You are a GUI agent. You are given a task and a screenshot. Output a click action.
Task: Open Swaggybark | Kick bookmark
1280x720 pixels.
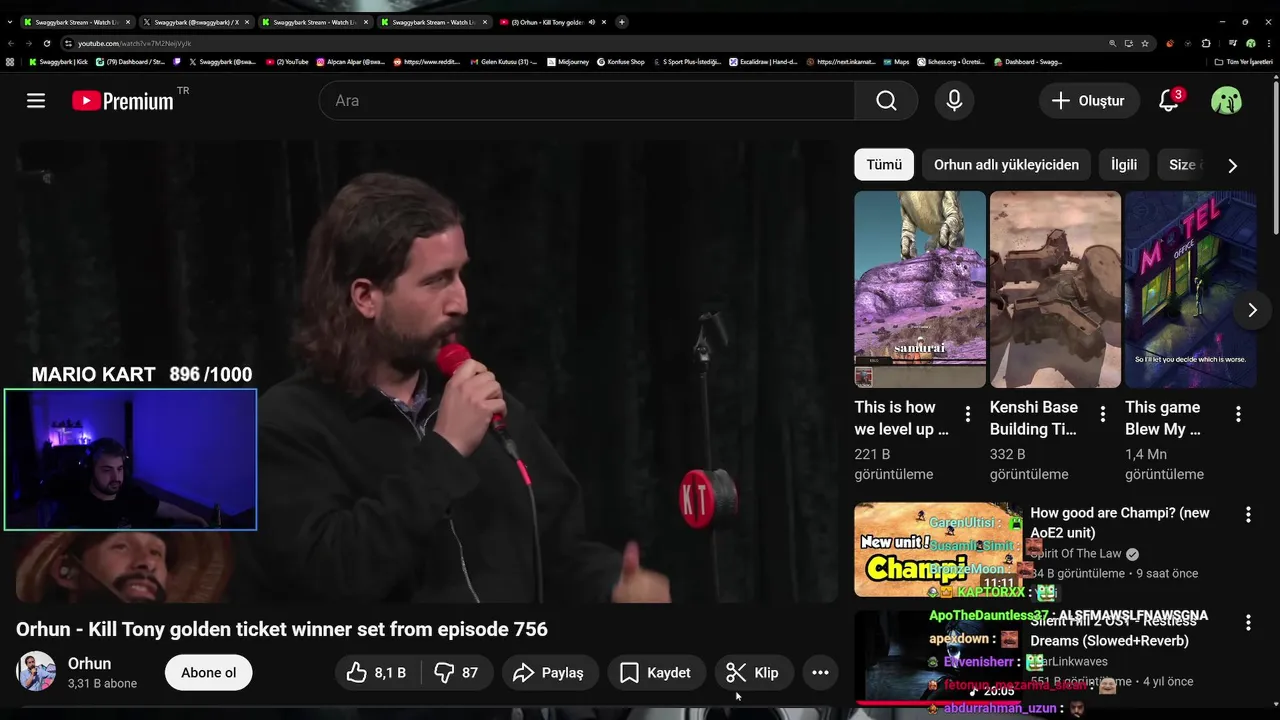point(59,62)
